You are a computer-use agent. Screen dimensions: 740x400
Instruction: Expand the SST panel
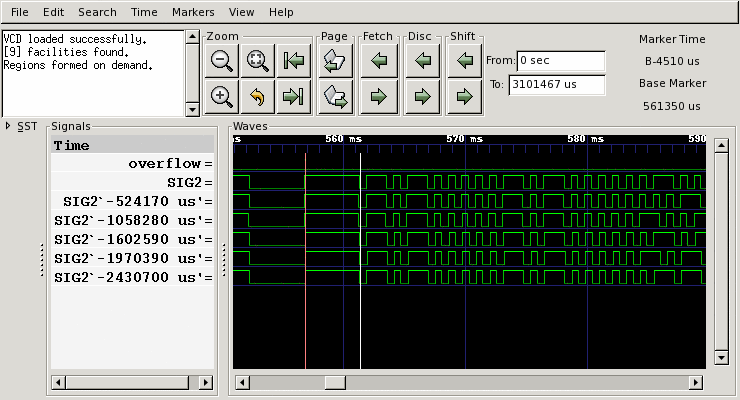click(x=8, y=126)
